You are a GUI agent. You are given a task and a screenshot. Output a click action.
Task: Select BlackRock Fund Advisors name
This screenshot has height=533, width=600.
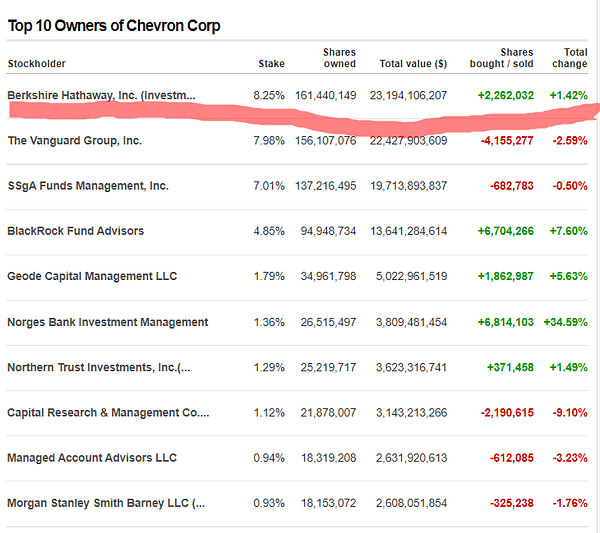point(76,231)
